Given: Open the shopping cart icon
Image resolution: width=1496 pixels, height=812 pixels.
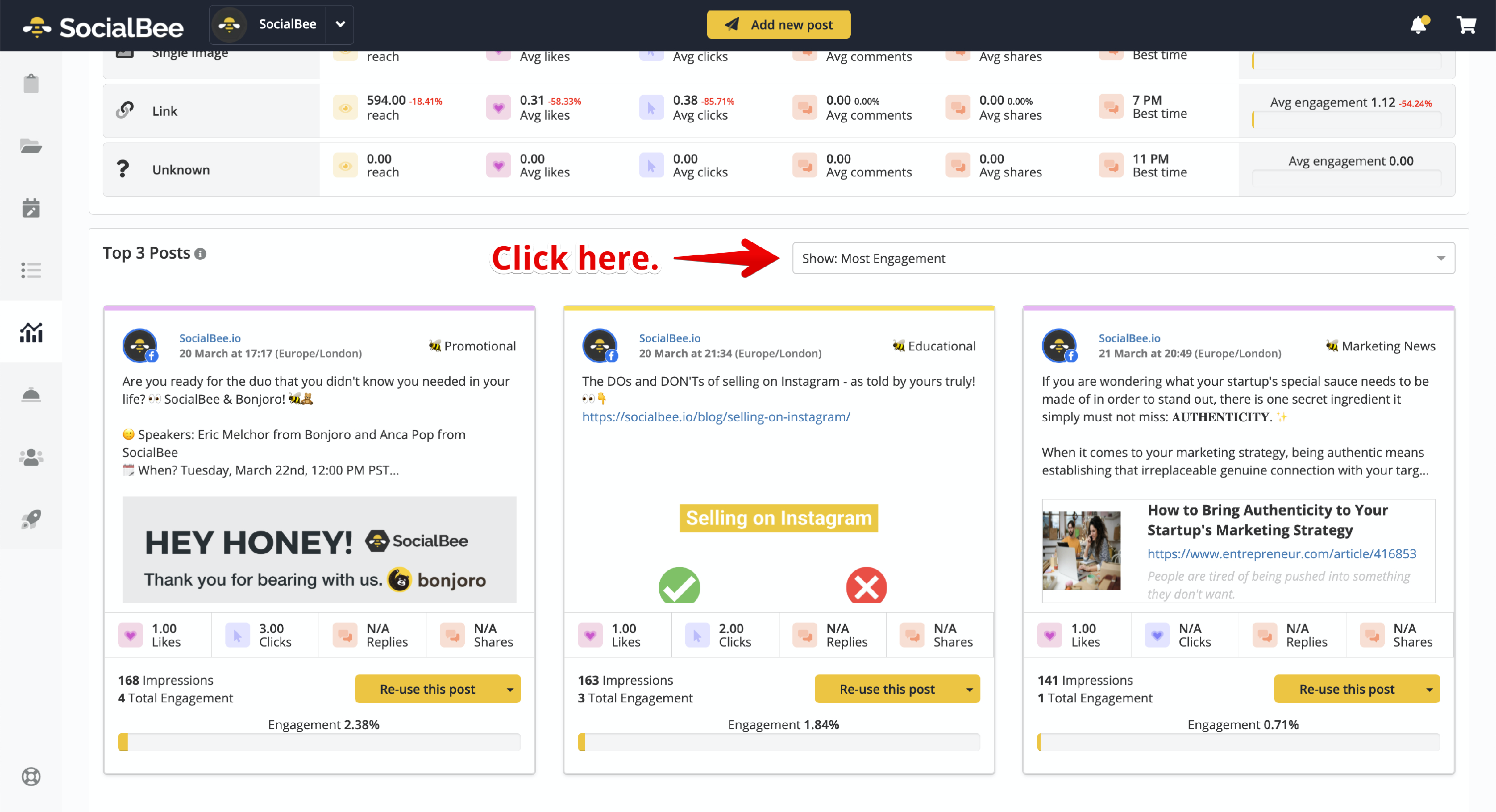Looking at the screenshot, I should [x=1467, y=24].
